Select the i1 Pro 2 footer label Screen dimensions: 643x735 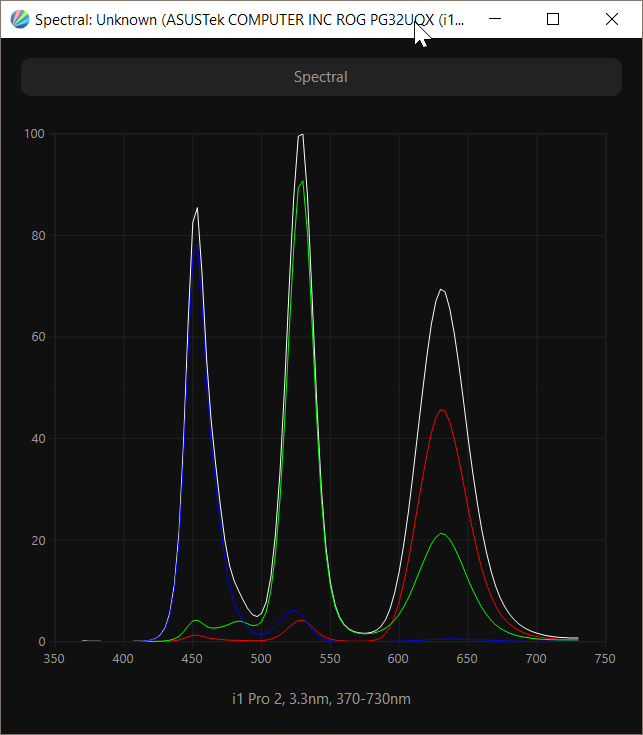[321, 698]
